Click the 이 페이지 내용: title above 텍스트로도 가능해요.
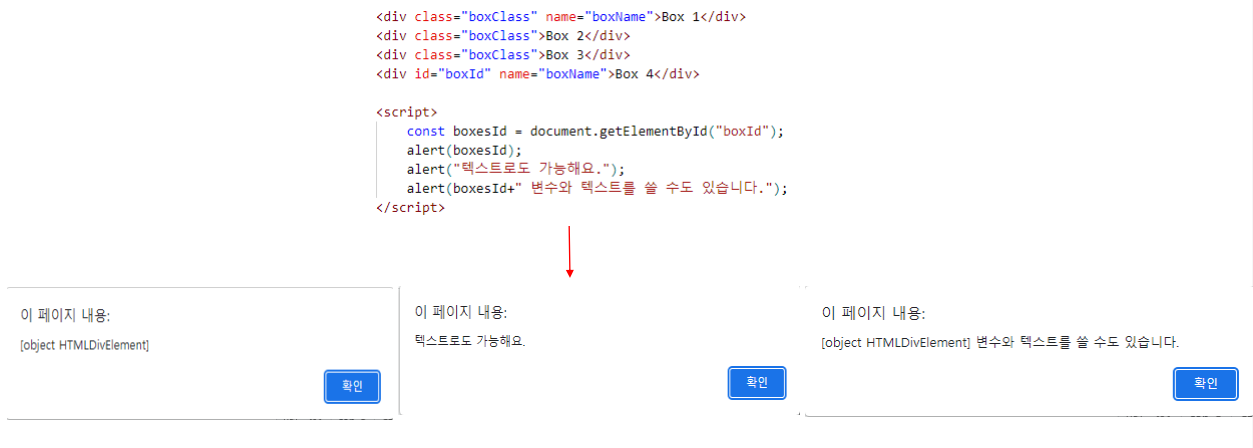Viewport: 1253px width, 448px height. pos(460,313)
